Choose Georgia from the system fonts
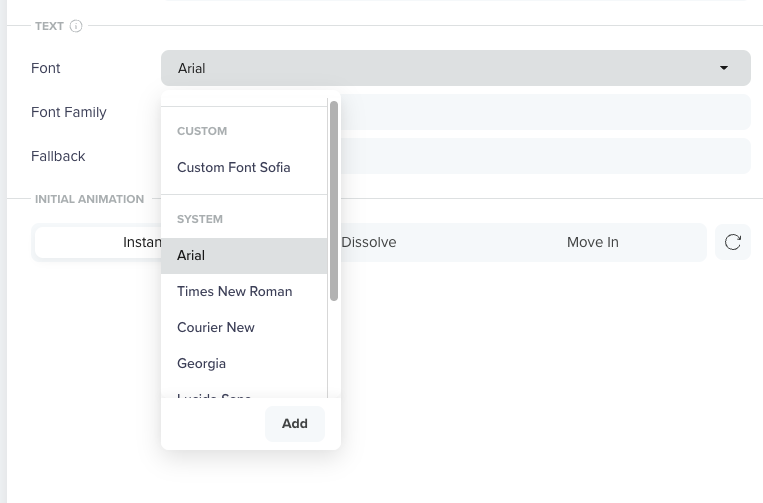This screenshot has width=763, height=503. pos(202,363)
